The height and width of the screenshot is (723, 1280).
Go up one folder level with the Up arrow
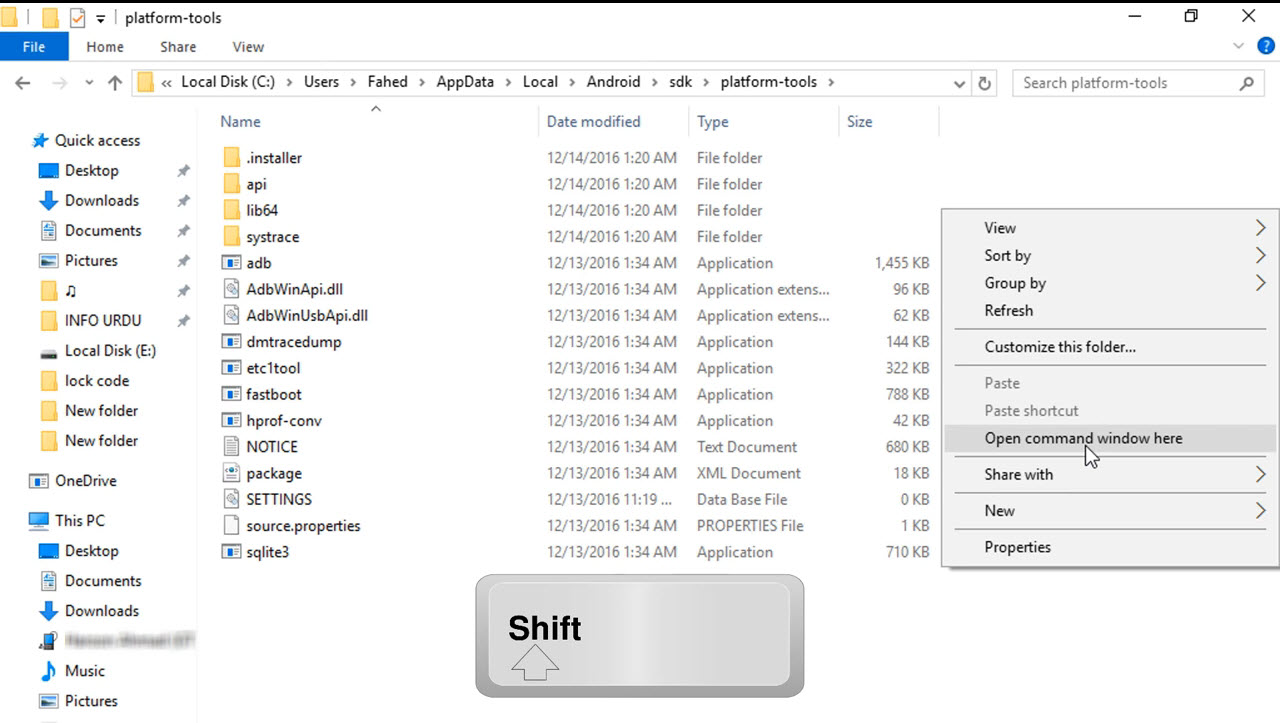pyautogui.click(x=115, y=83)
